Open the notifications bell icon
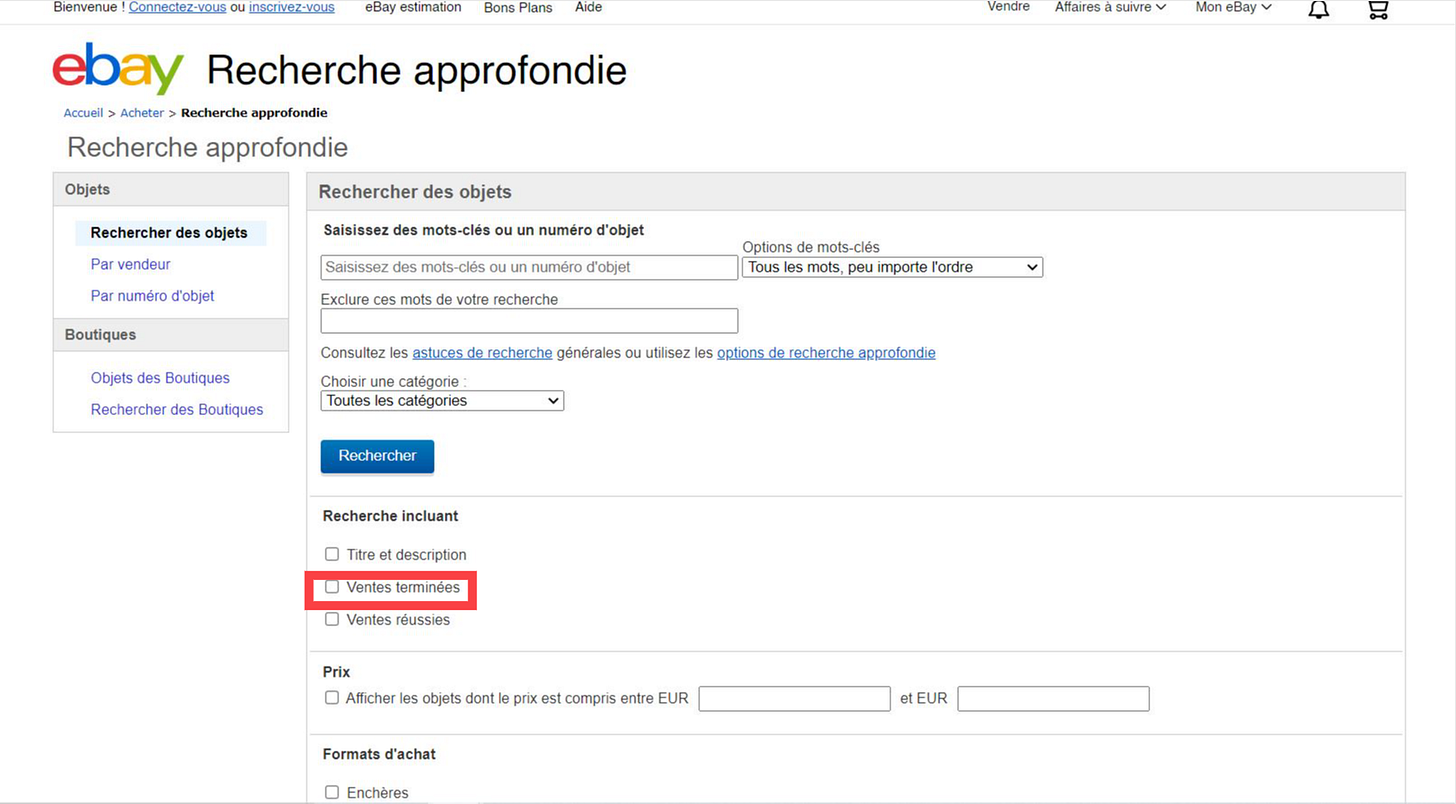The width and height of the screenshot is (1456, 804). point(1319,9)
